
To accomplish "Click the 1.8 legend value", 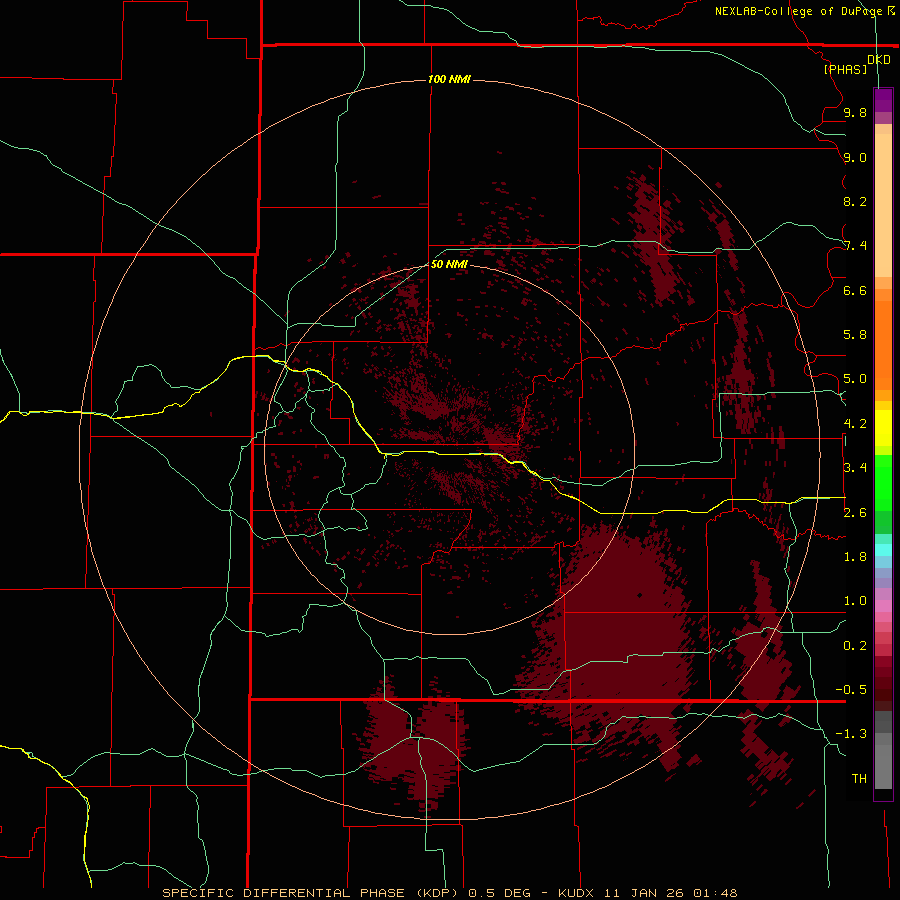I will click(855, 557).
